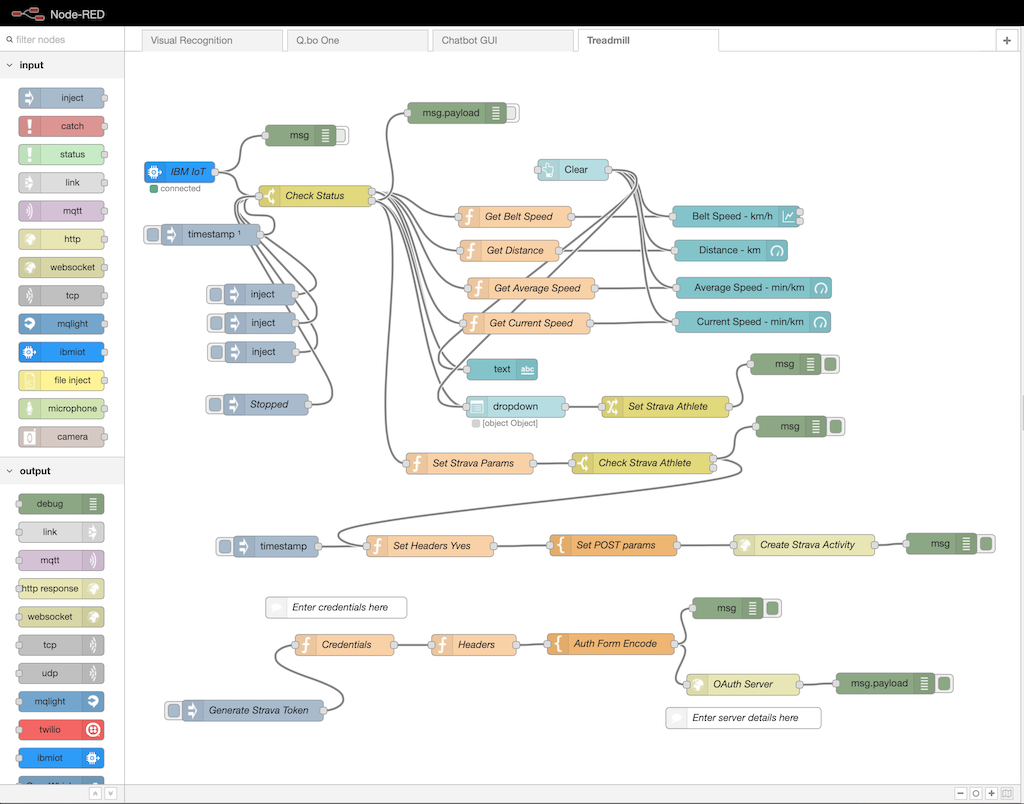Focus the filter nodes search field
The height and width of the screenshot is (804, 1024).
point(62,40)
